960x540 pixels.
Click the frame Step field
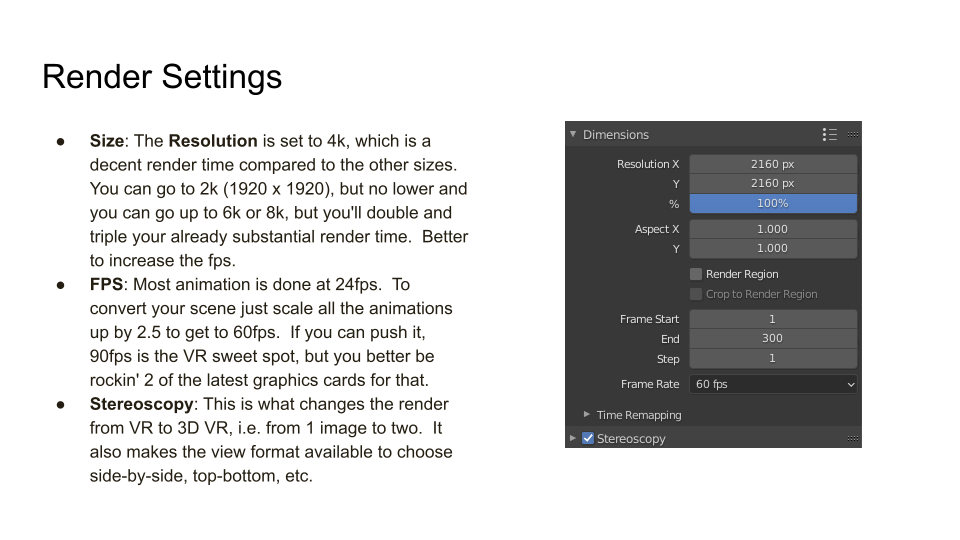click(x=773, y=358)
